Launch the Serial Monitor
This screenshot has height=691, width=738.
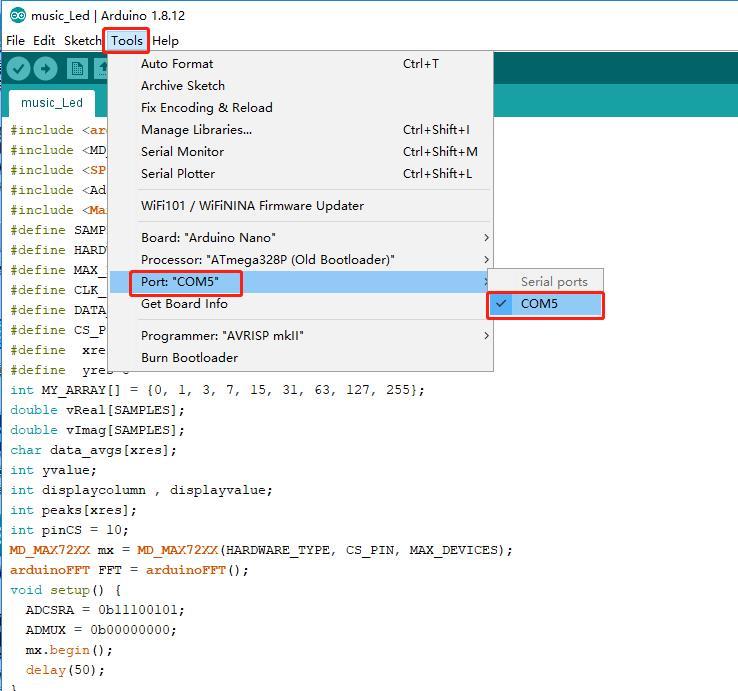(301, 152)
